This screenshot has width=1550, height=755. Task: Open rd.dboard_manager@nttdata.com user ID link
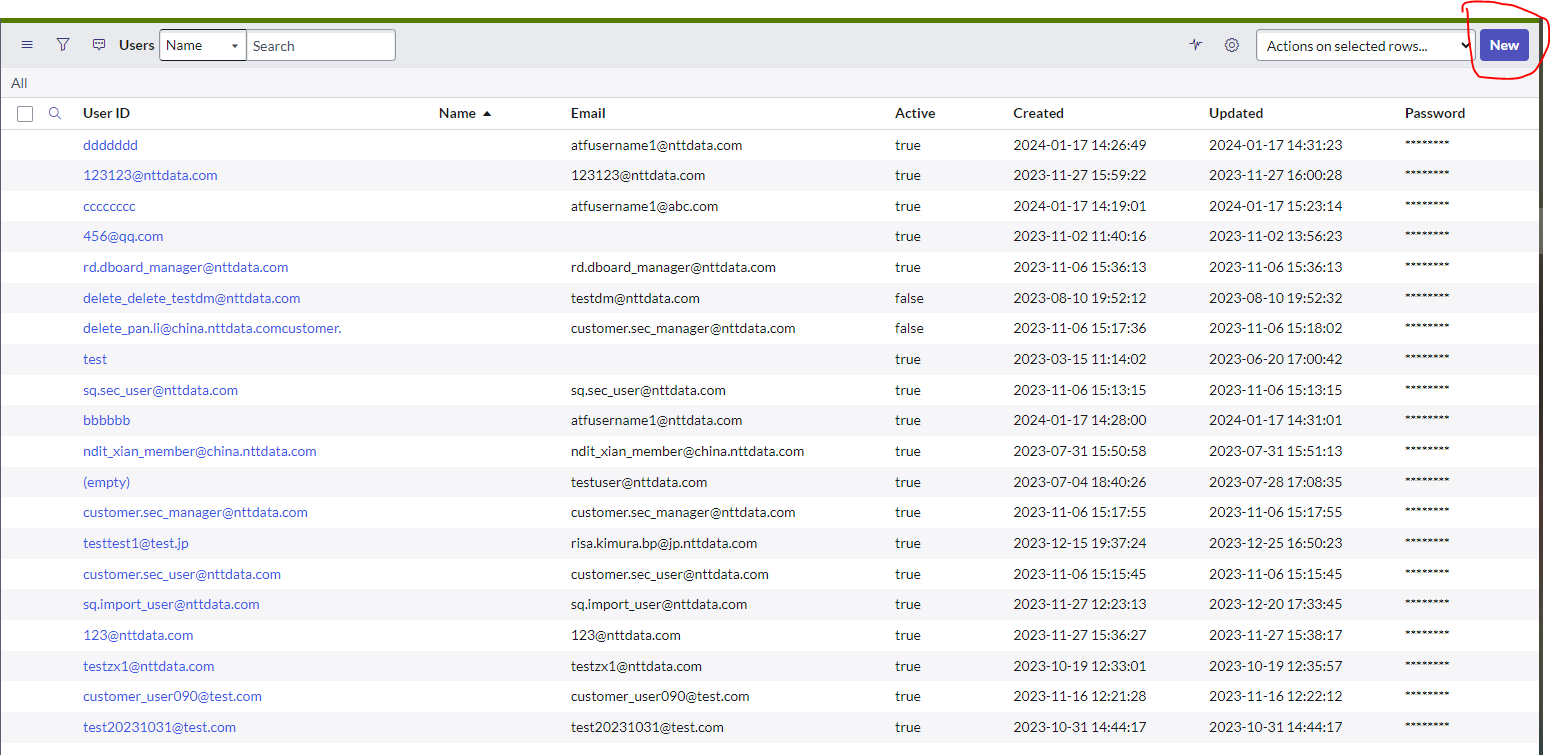tap(185, 267)
